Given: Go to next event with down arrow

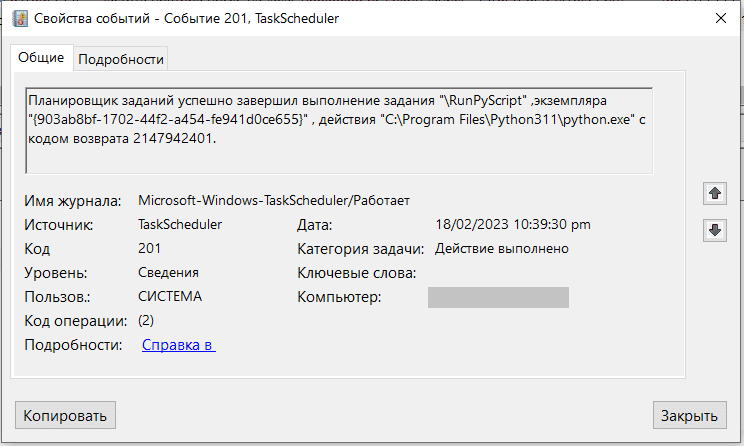Looking at the screenshot, I should coord(714,230).
